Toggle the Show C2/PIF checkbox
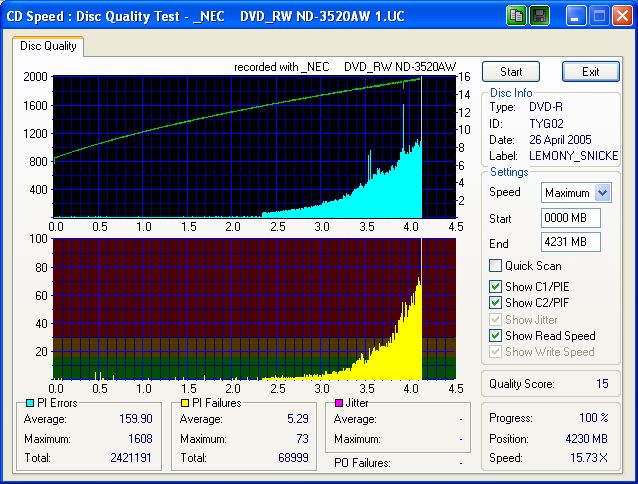 (x=495, y=303)
